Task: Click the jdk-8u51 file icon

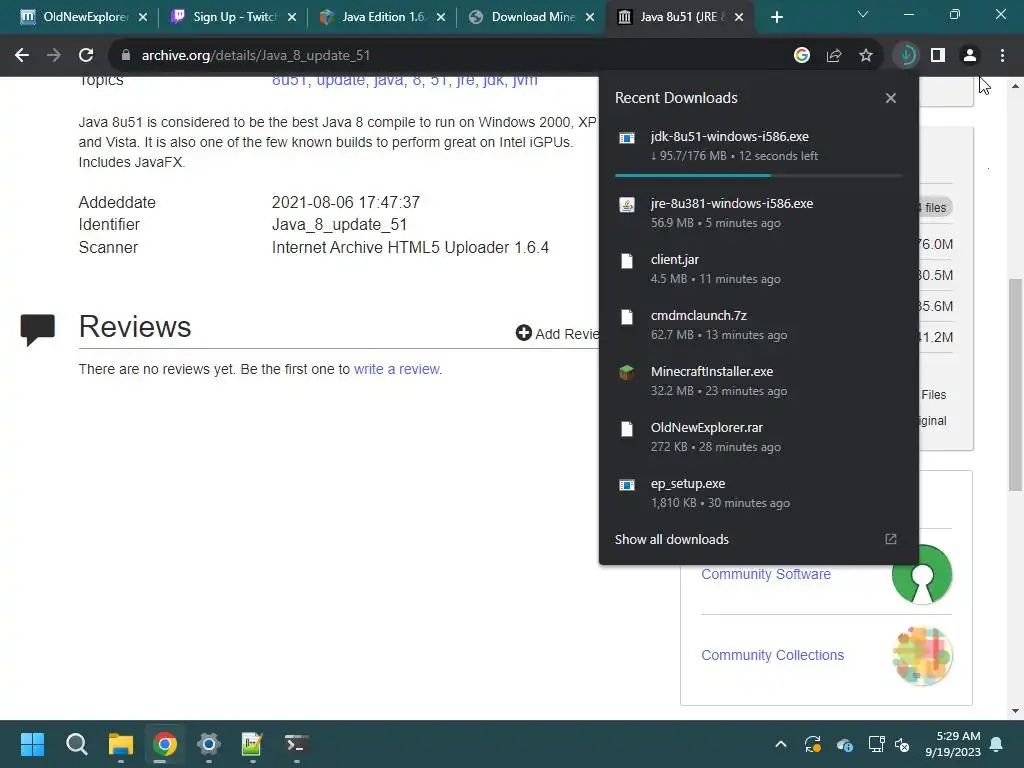Action: (626, 138)
